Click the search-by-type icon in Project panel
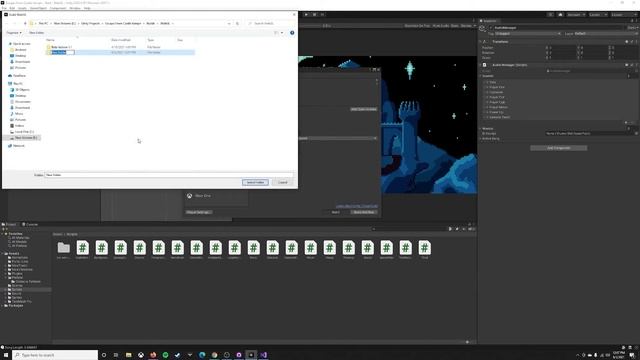Viewport: 640px width, 360px height. pyautogui.click(x=450, y=229)
